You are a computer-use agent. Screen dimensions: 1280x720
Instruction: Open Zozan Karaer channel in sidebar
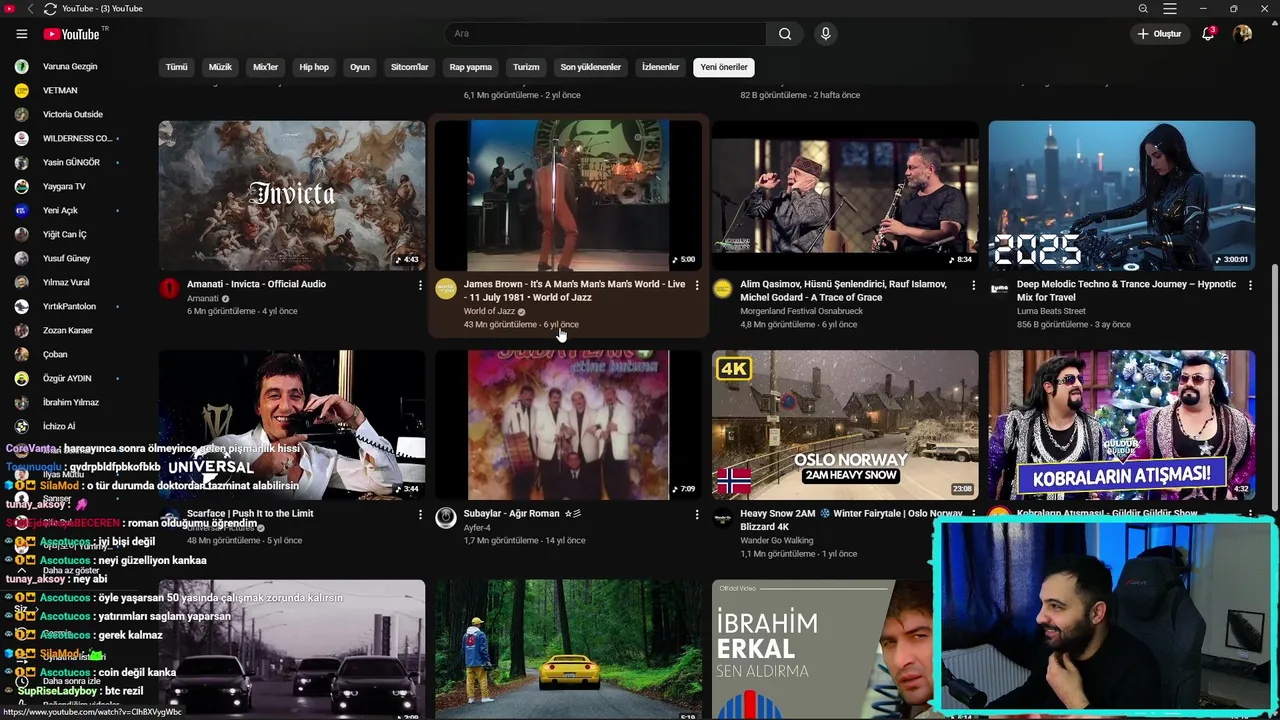click(66, 331)
